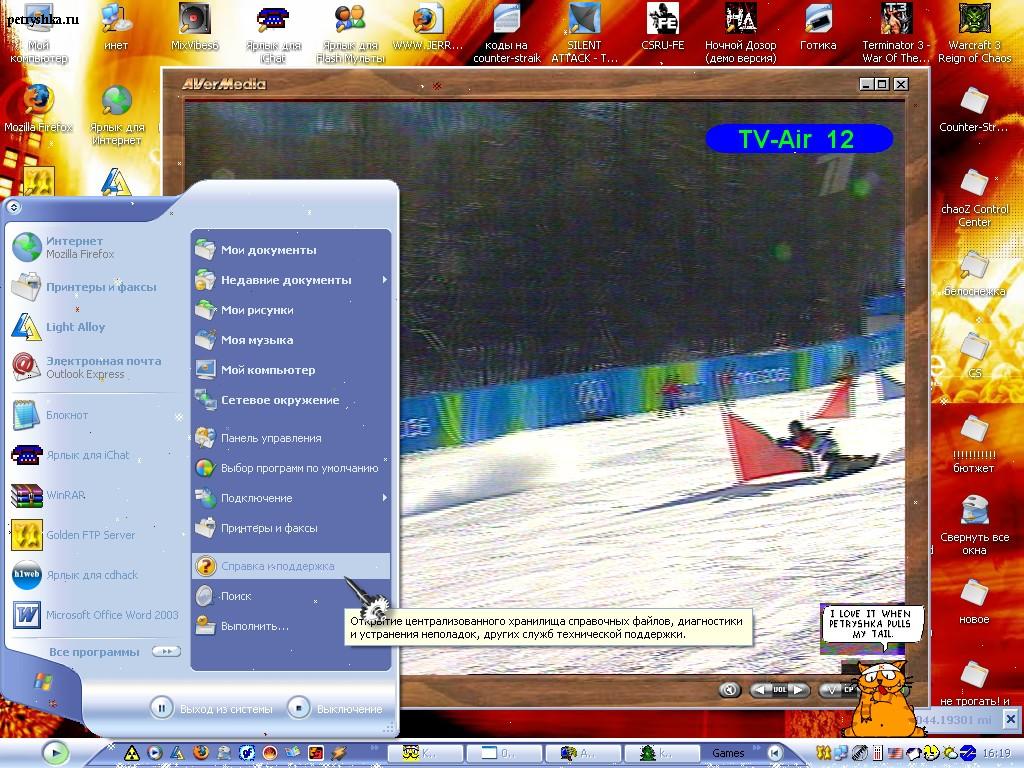Click the 16:19 clock in the system tray
The height and width of the screenshot is (768, 1024).
coord(996,753)
